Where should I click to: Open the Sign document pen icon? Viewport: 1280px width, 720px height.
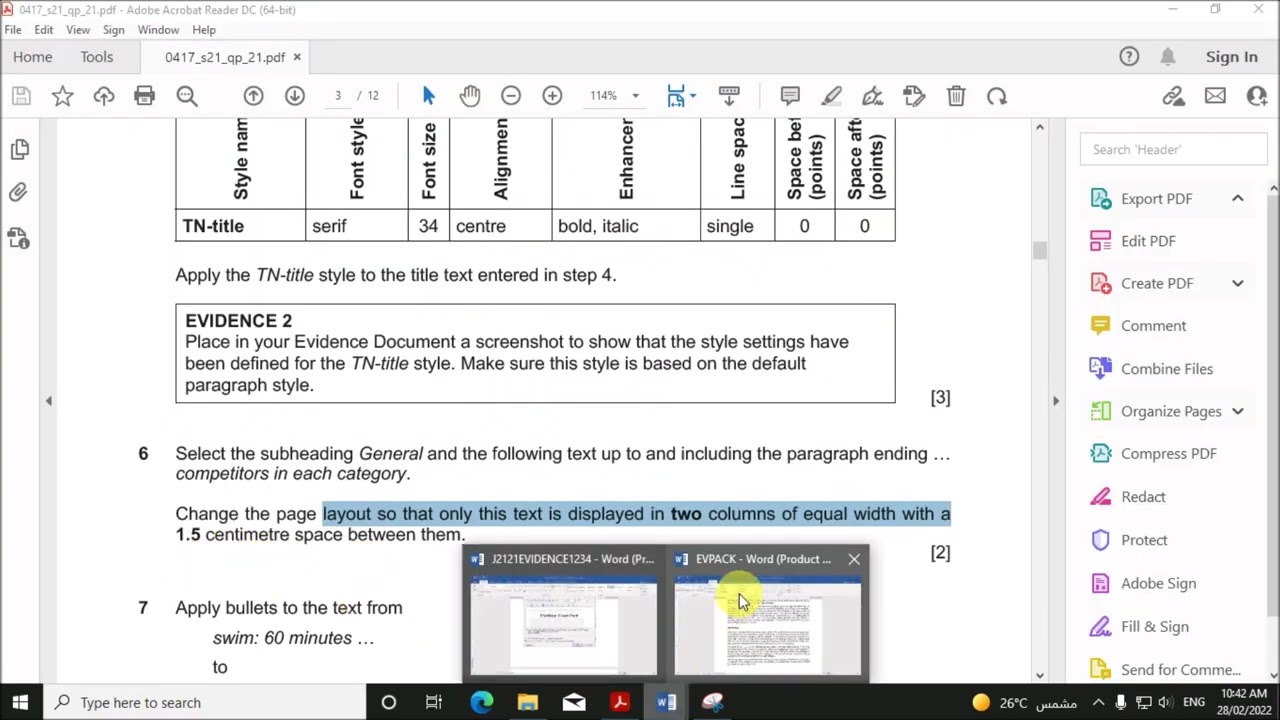pos(873,96)
